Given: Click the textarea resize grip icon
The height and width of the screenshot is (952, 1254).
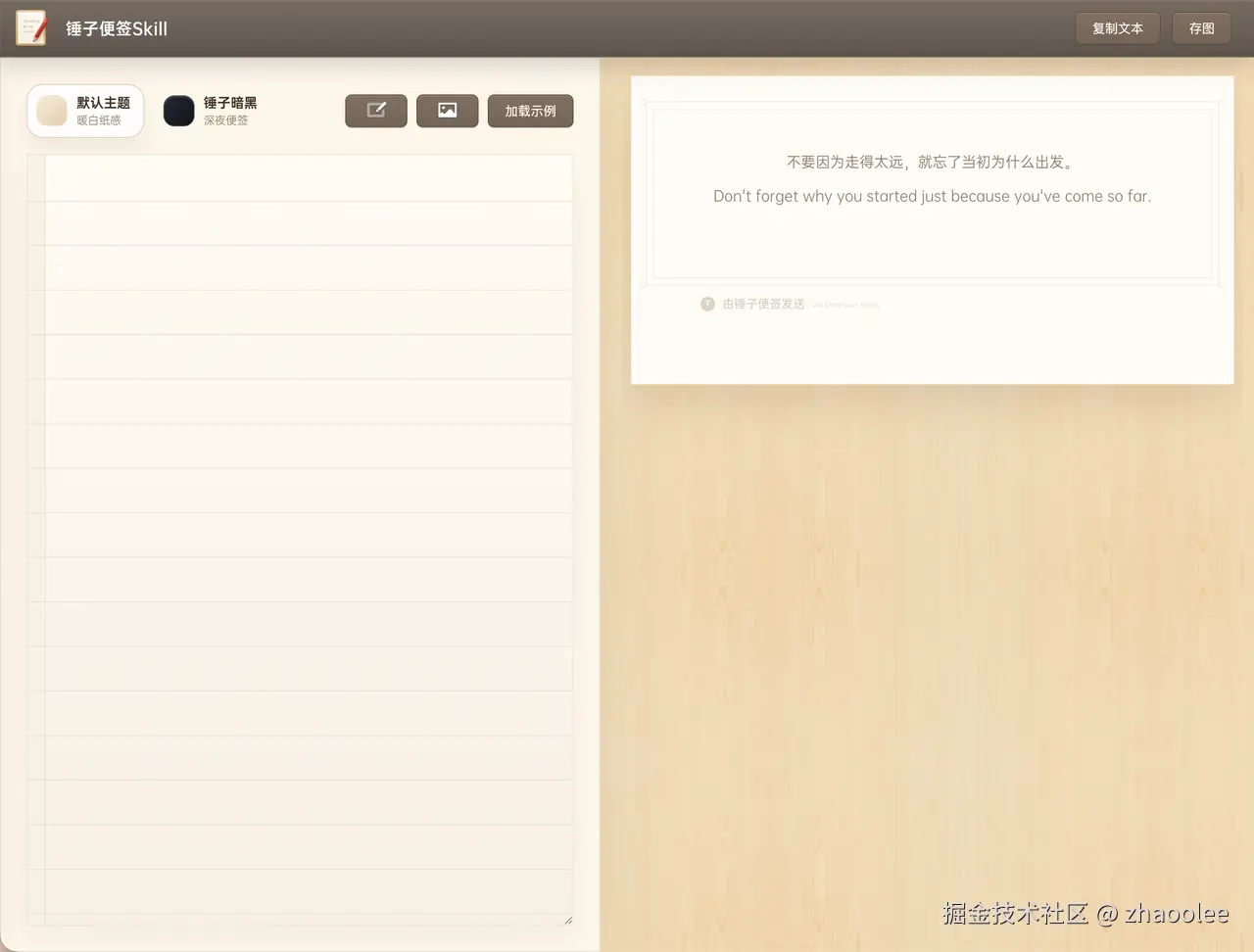Looking at the screenshot, I should [x=568, y=922].
